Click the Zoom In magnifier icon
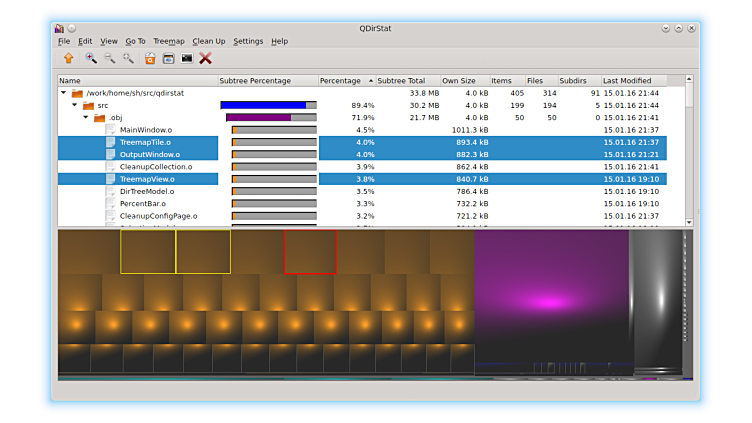The image size is (752, 423). click(x=91, y=58)
